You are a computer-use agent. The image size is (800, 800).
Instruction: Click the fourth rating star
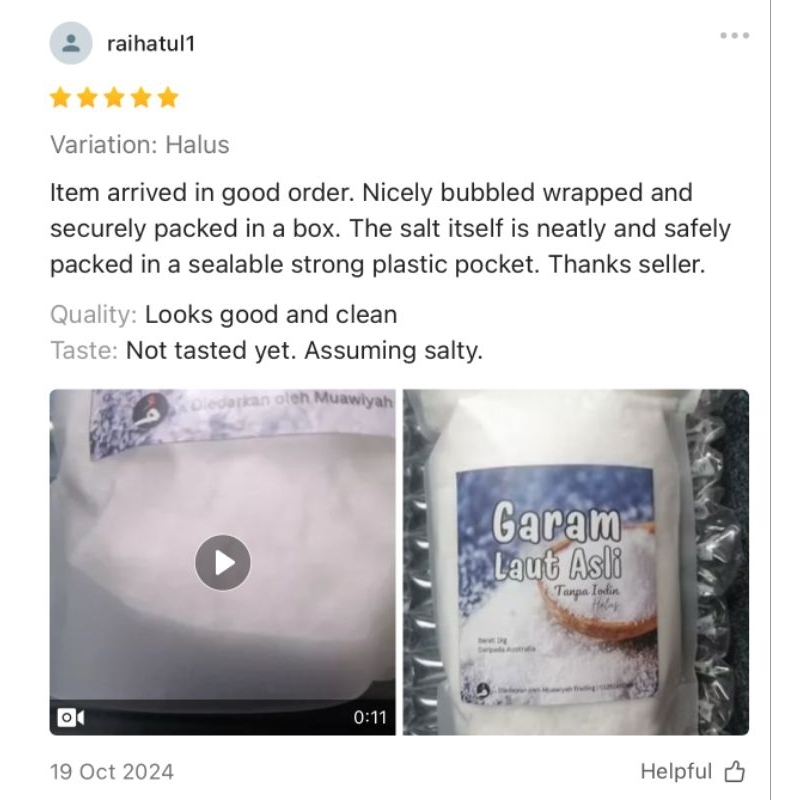[x=141, y=97]
